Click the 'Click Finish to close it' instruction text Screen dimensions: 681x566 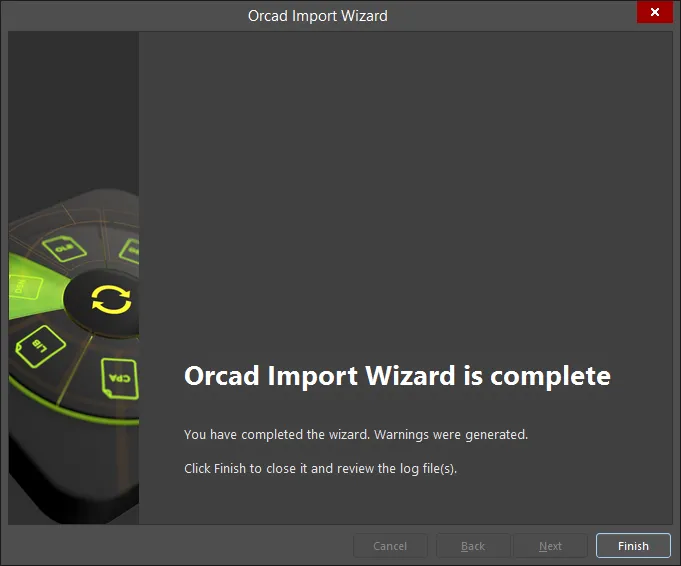click(x=245, y=468)
